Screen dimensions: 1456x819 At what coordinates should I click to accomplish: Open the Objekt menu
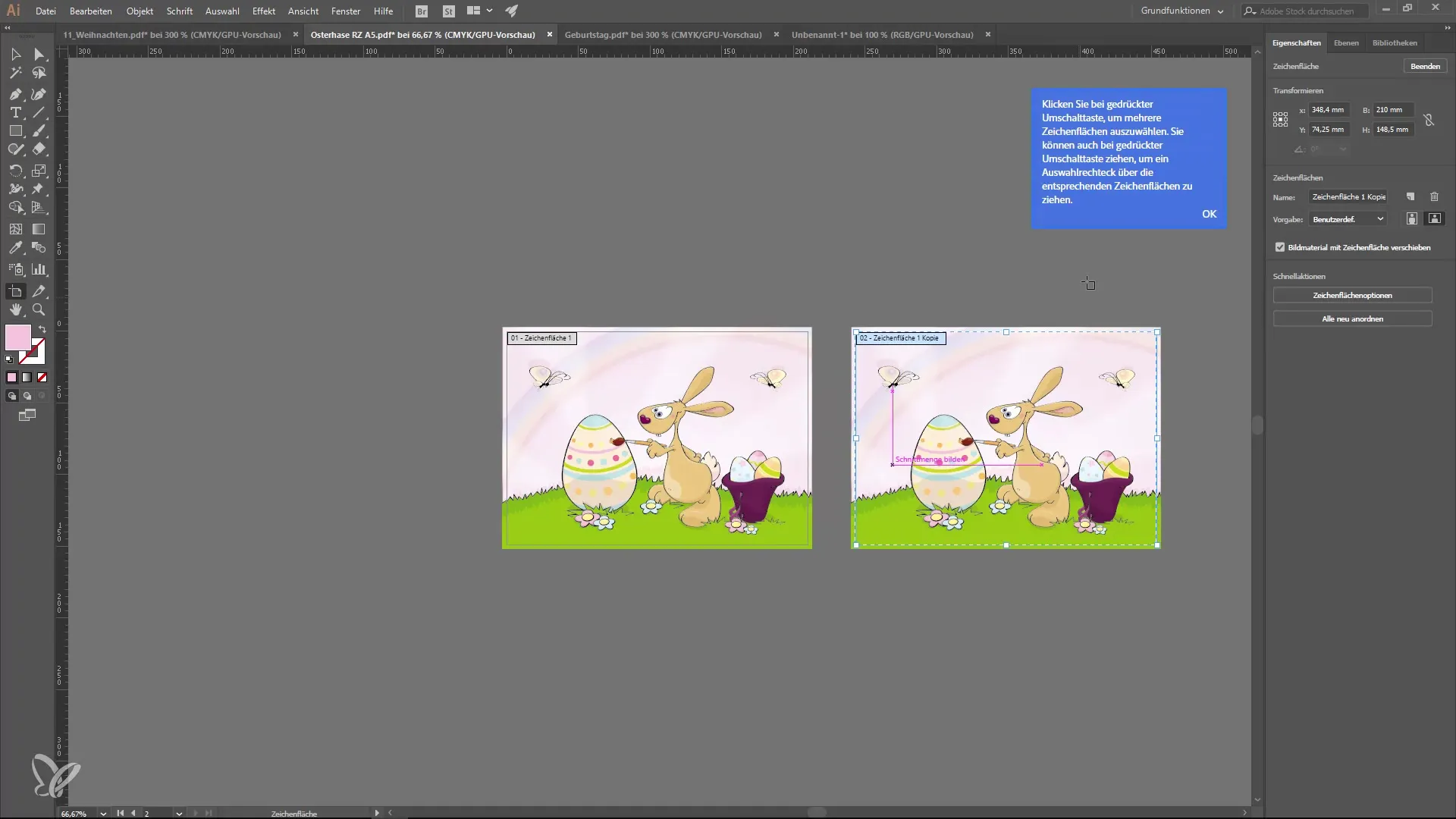(140, 11)
